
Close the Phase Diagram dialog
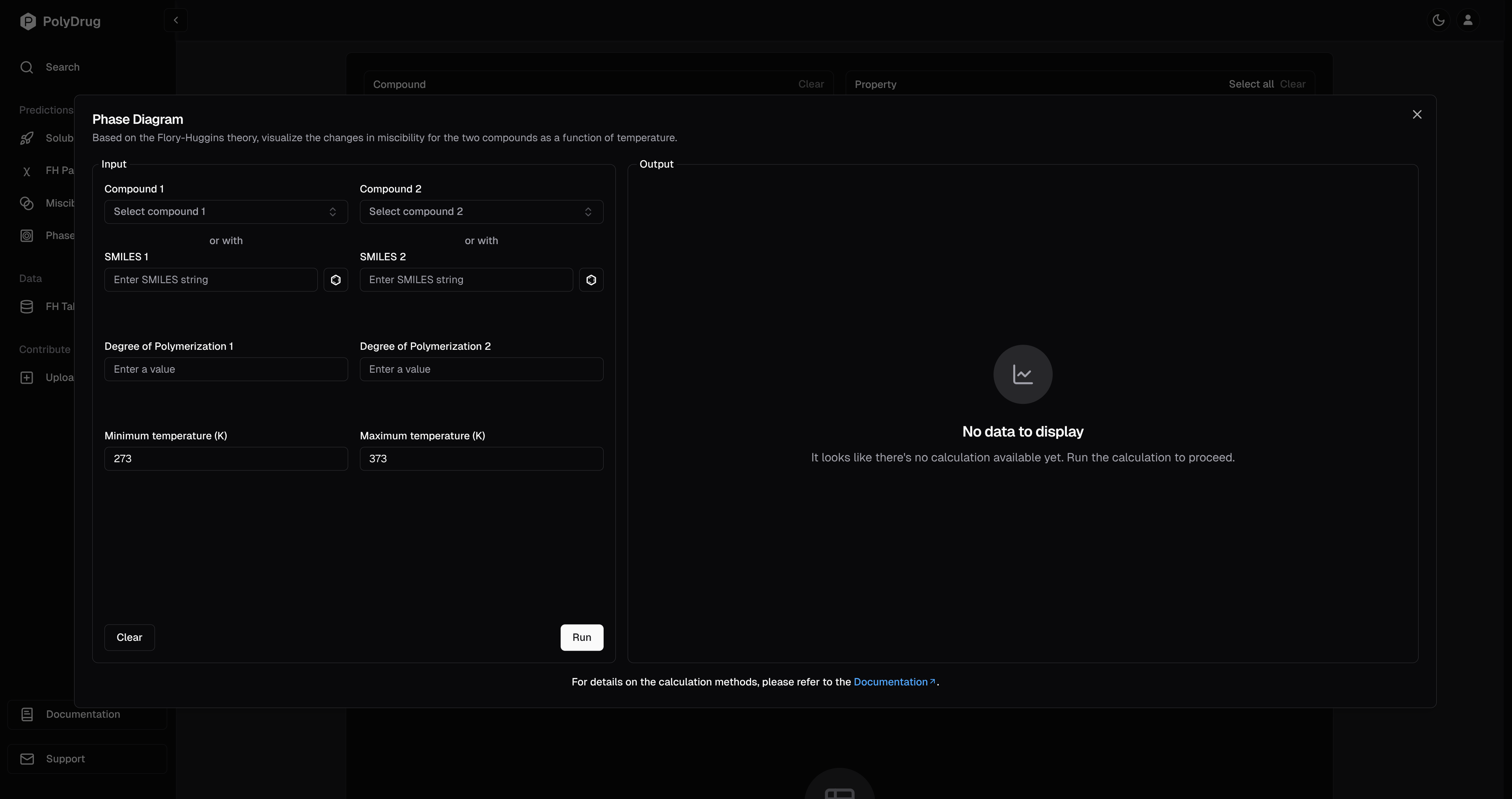tap(1416, 114)
